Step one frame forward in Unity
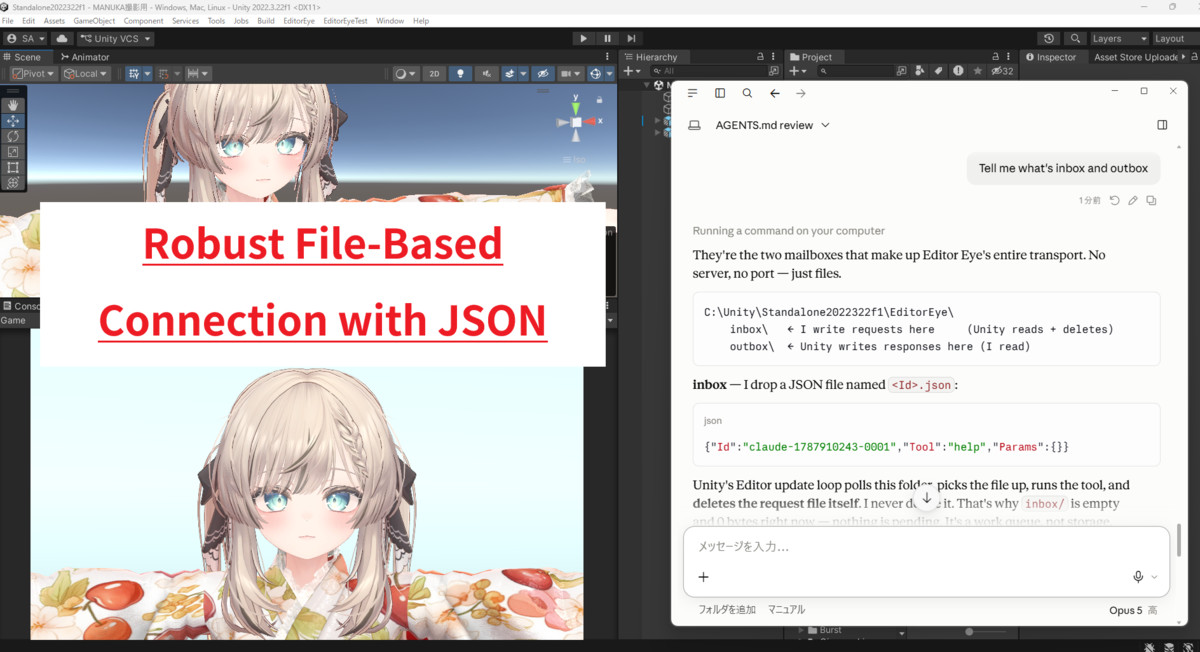 point(632,38)
